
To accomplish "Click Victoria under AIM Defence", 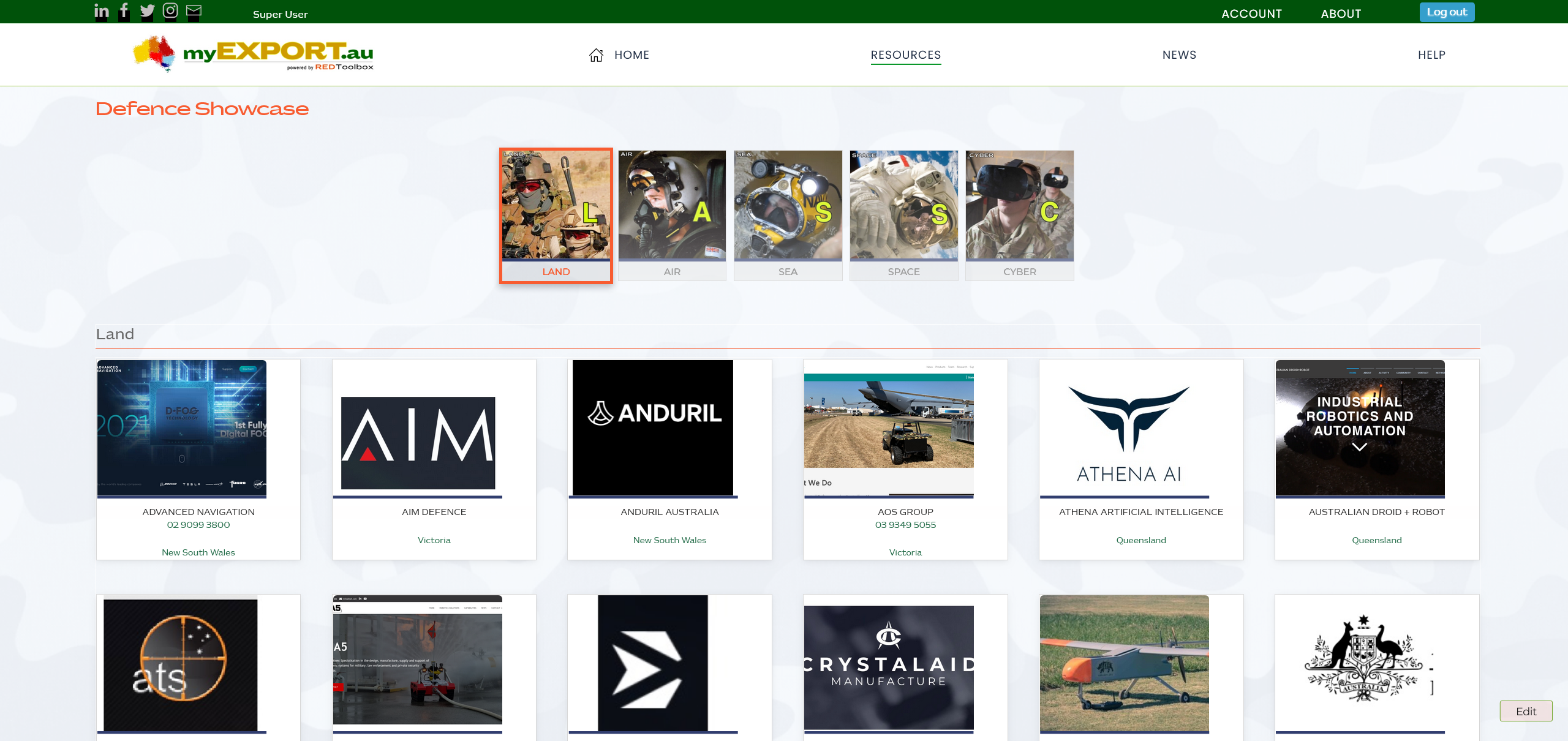I will coord(434,540).
